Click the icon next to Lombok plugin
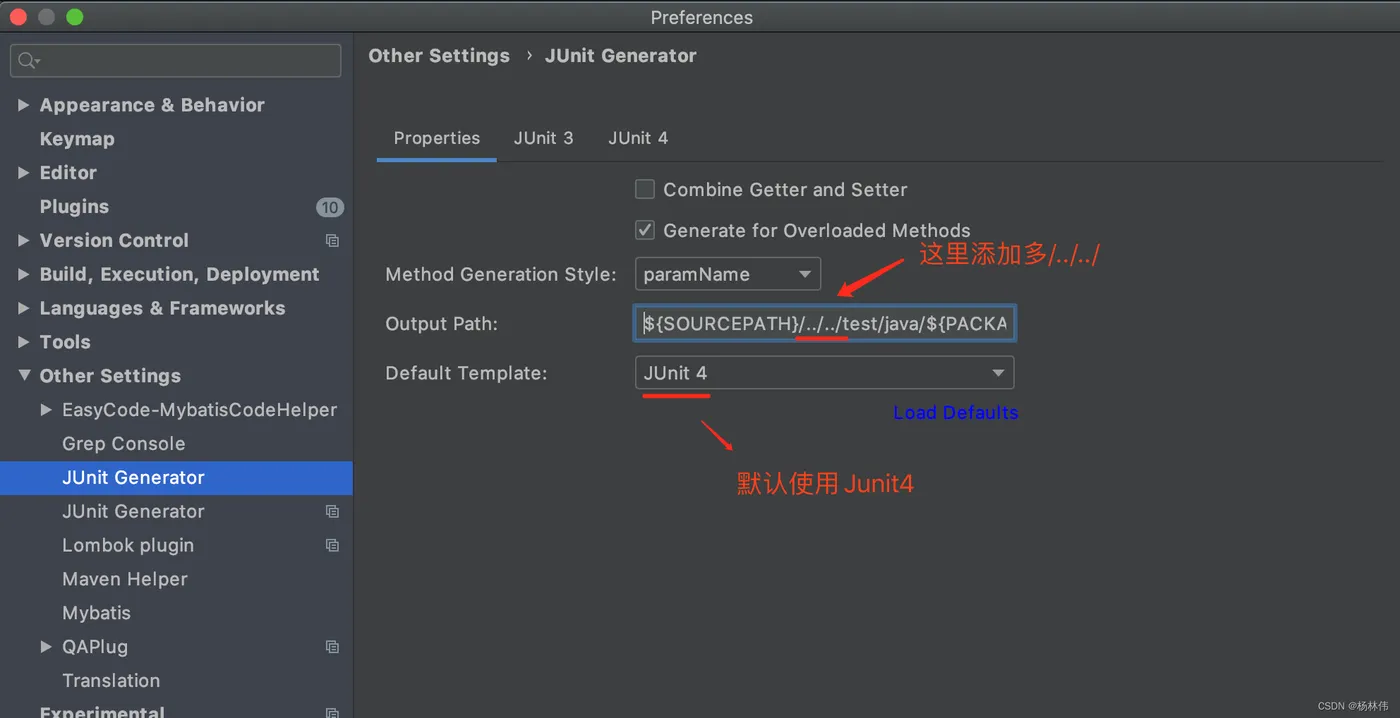 pos(332,545)
